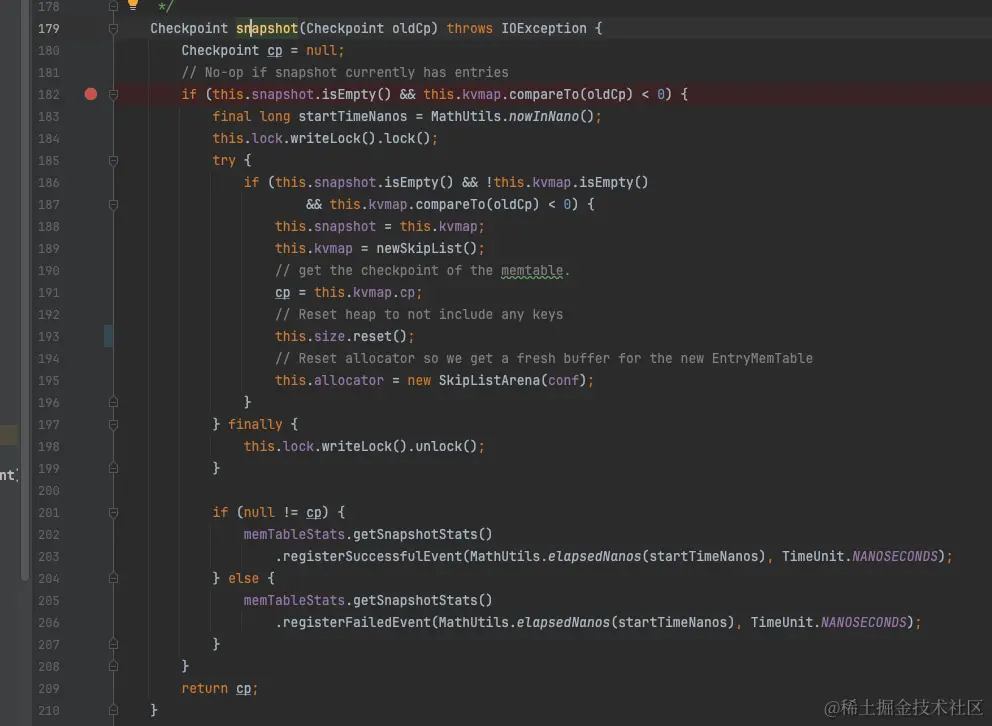The width and height of the screenshot is (992, 726).
Task: Click nowInNano method call
Action: 543,116
